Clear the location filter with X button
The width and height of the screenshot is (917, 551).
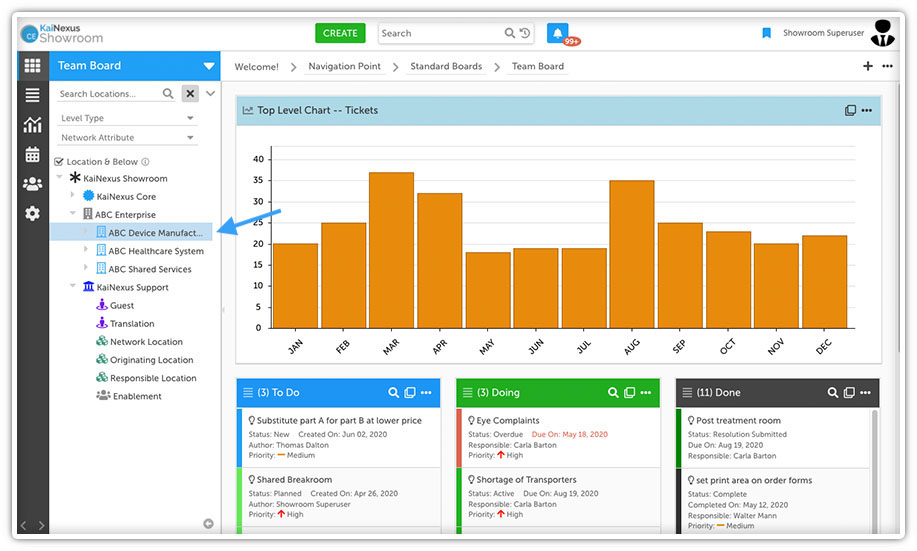[x=190, y=94]
